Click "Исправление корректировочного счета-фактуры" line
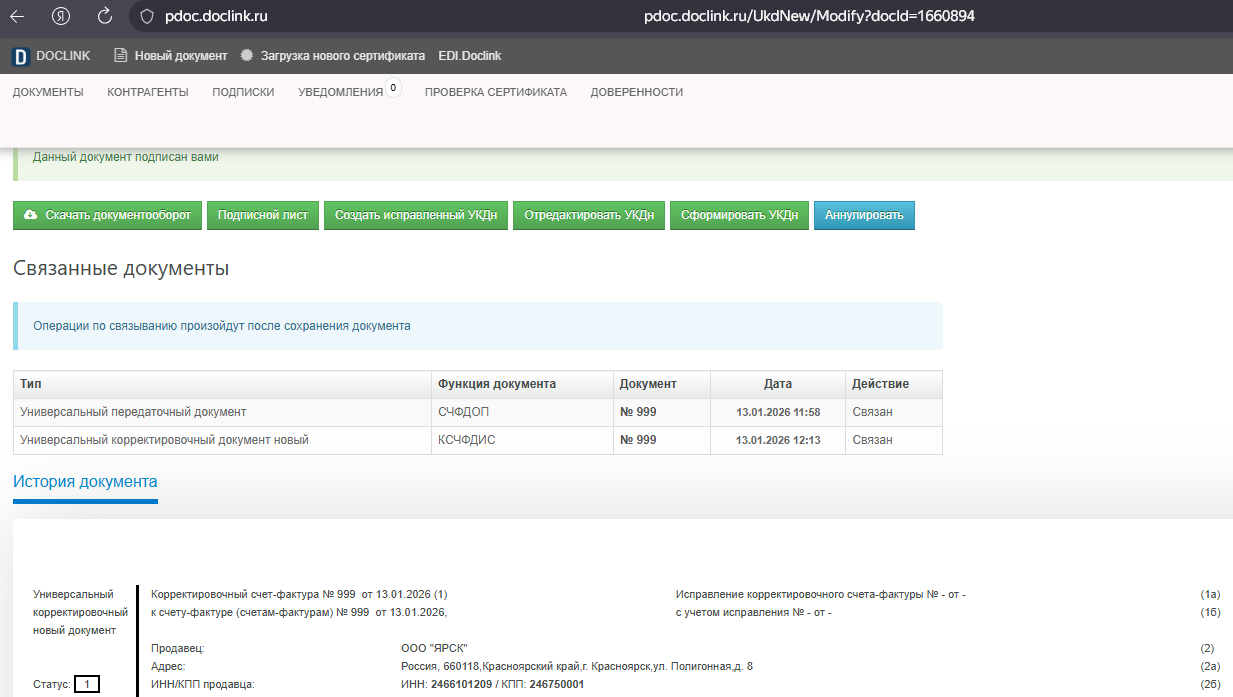Image resolution: width=1233 pixels, height=697 pixels. click(821, 594)
